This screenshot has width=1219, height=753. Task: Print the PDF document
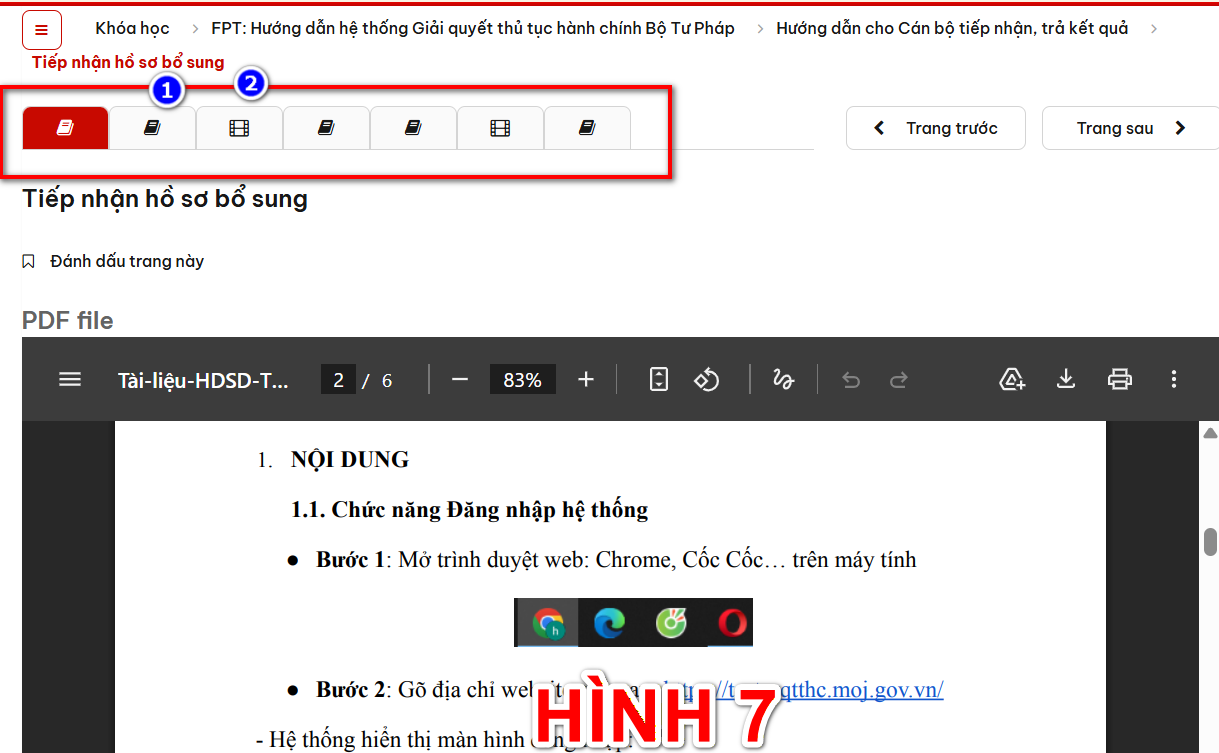pos(1120,380)
